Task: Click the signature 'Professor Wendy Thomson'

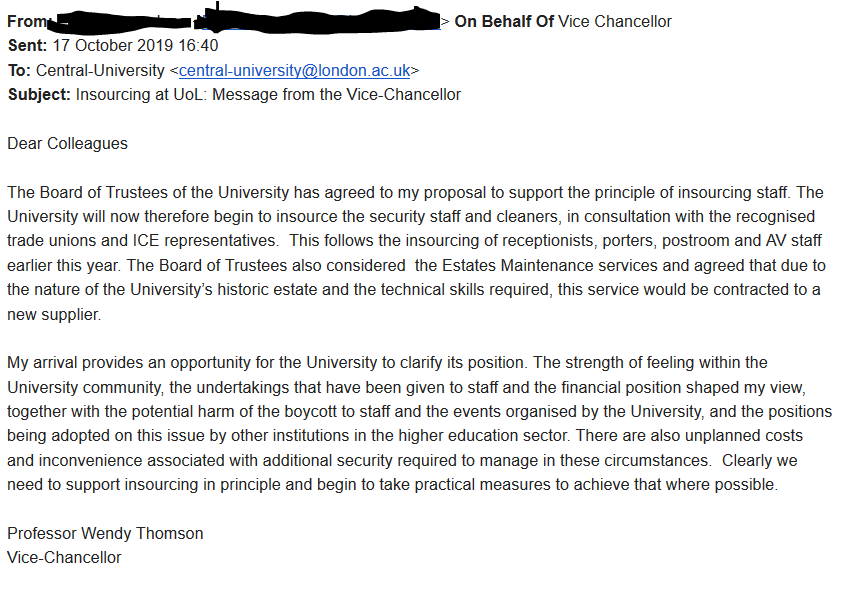Action: click(105, 533)
